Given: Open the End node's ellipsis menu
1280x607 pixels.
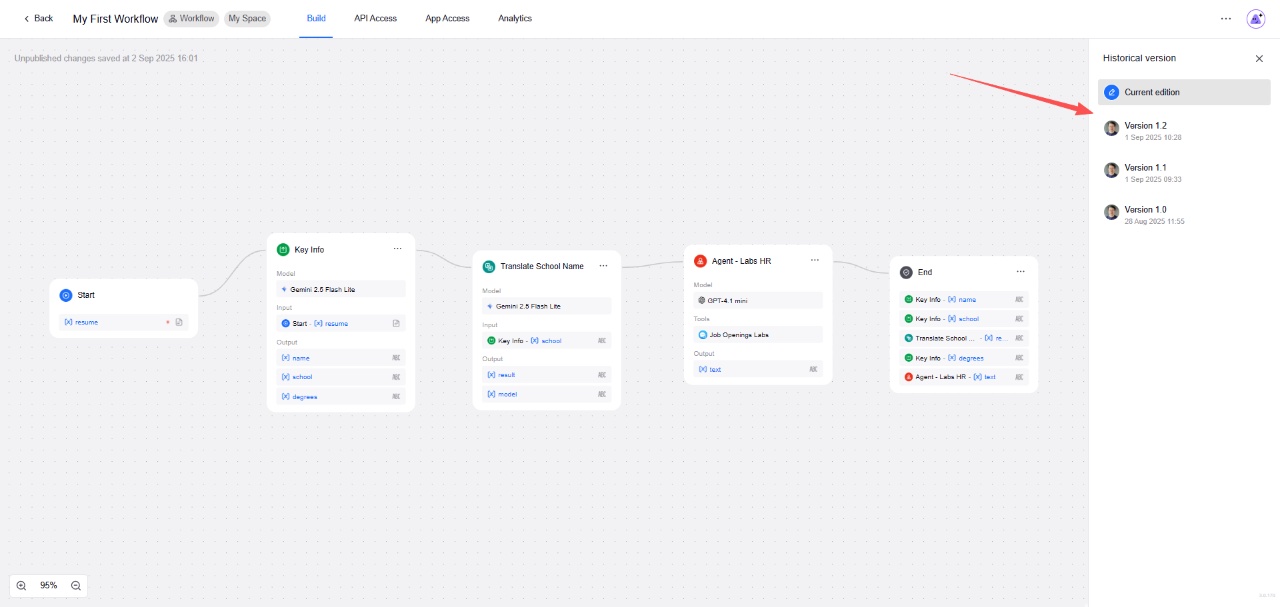Looking at the screenshot, I should [1021, 272].
